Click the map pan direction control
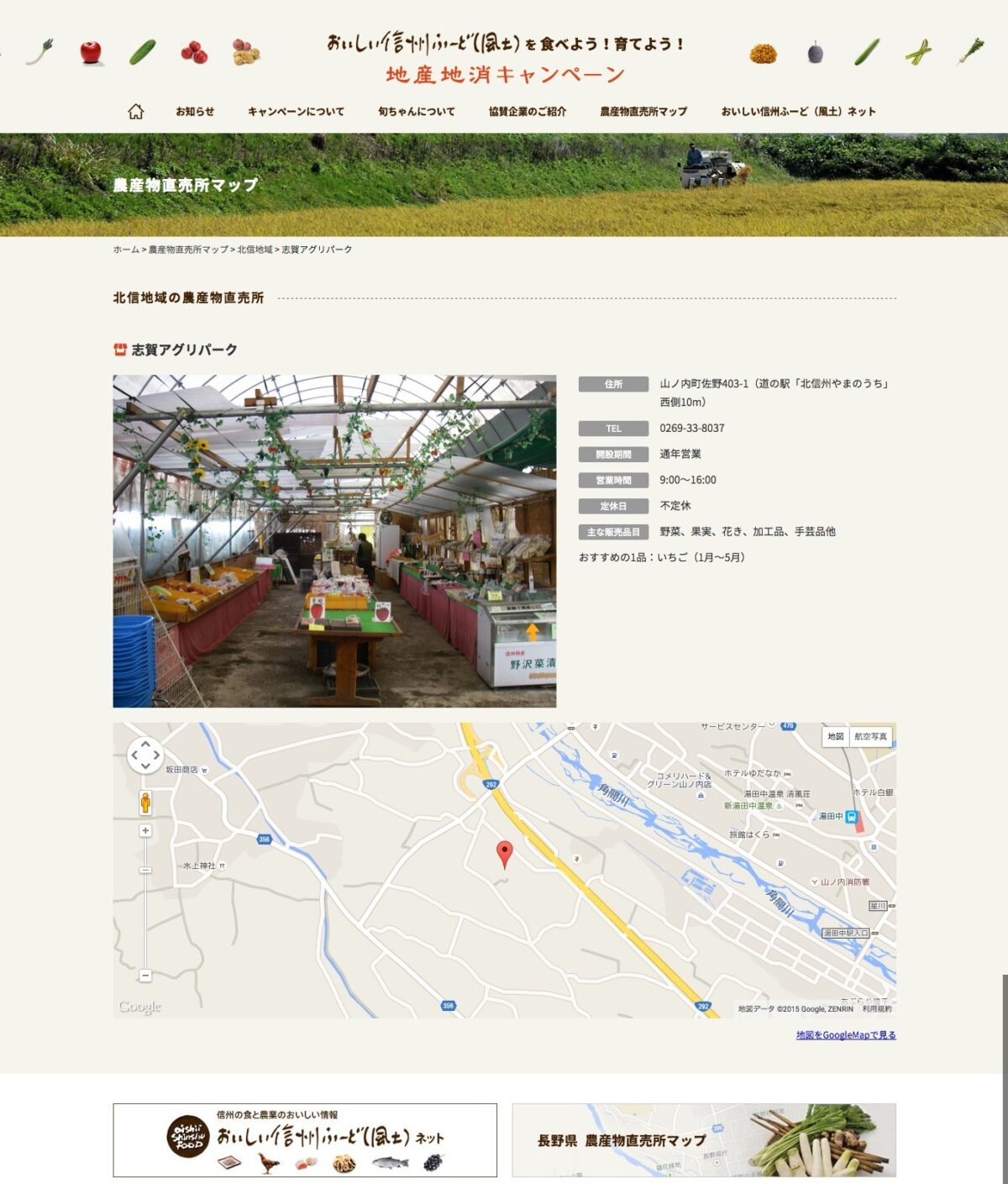1008x1184 pixels. tap(144, 755)
